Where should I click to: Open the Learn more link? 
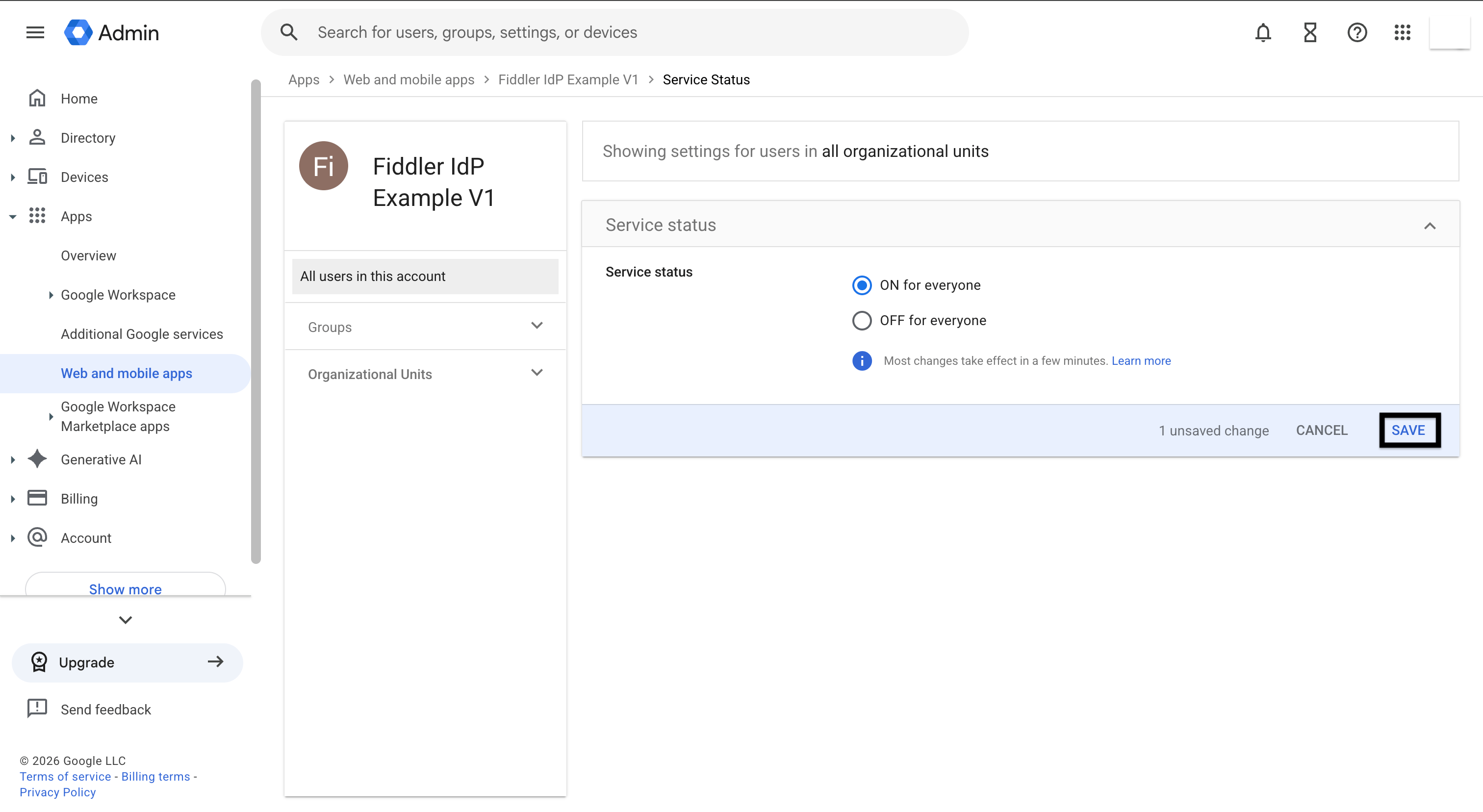tap(1141, 361)
